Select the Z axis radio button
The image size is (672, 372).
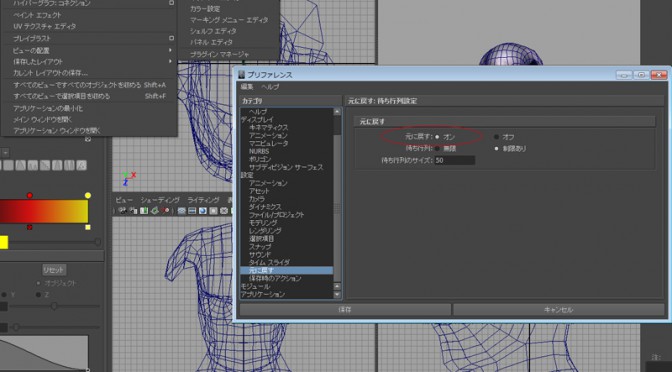click(38, 295)
